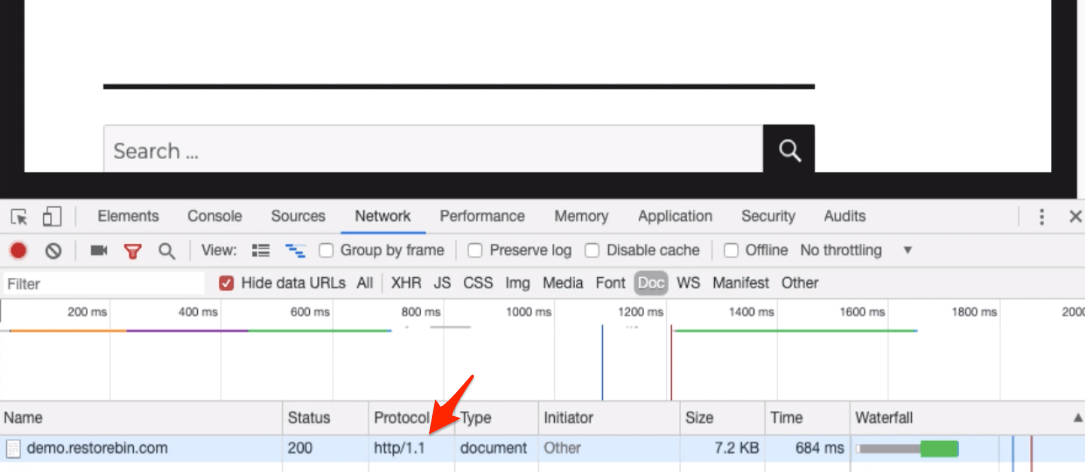Enable Preserve log checkbox
This screenshot has width=1085, height=472.
point(475,251)
